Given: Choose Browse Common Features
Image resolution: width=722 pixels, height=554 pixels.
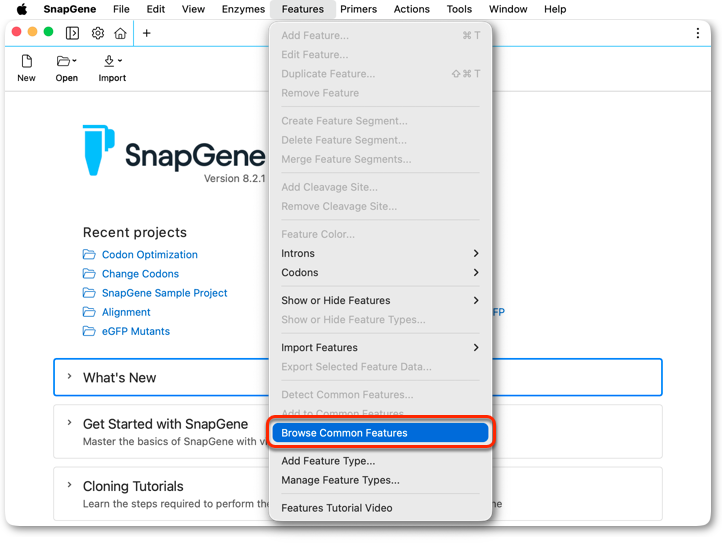Looking at the screenshot, I should [x=380, y=433].
